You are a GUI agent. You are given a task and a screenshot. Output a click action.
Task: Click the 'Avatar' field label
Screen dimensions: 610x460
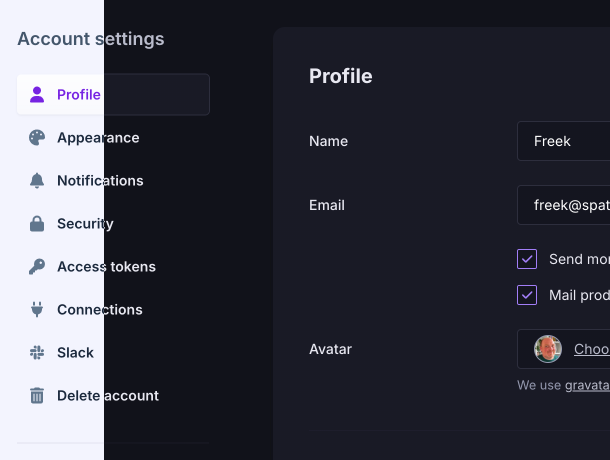330,349
